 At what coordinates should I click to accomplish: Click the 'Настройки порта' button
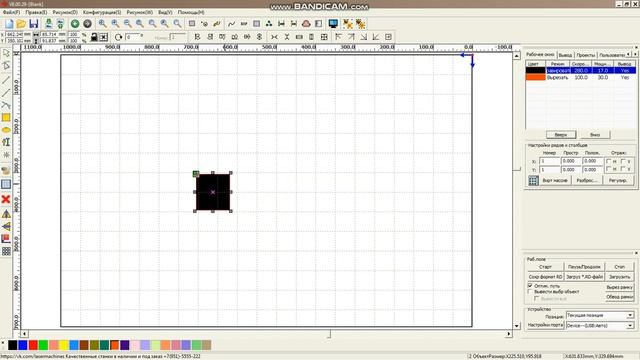point(545,325)
